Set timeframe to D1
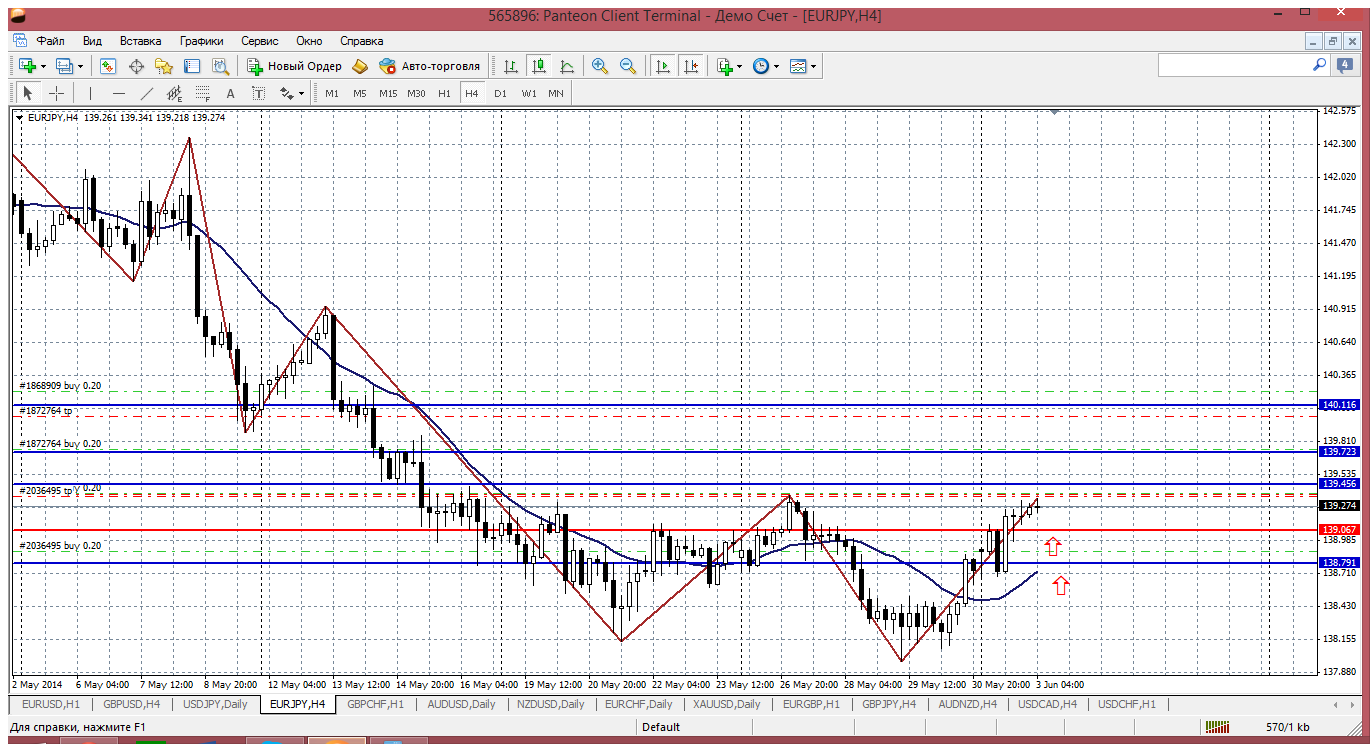The height and width of the screenshot is (744, 1370). click(x=500, y=93)
